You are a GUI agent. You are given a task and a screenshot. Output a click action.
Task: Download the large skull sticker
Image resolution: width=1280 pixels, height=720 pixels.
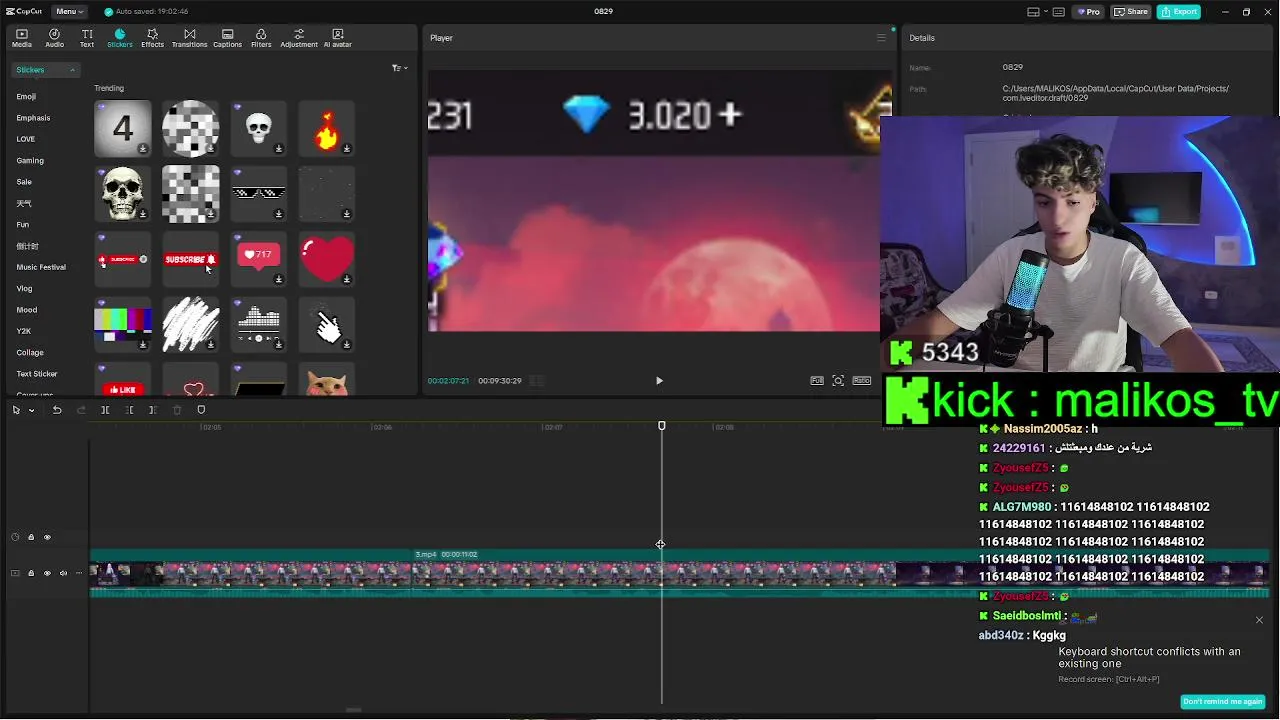tap(143, 214)
